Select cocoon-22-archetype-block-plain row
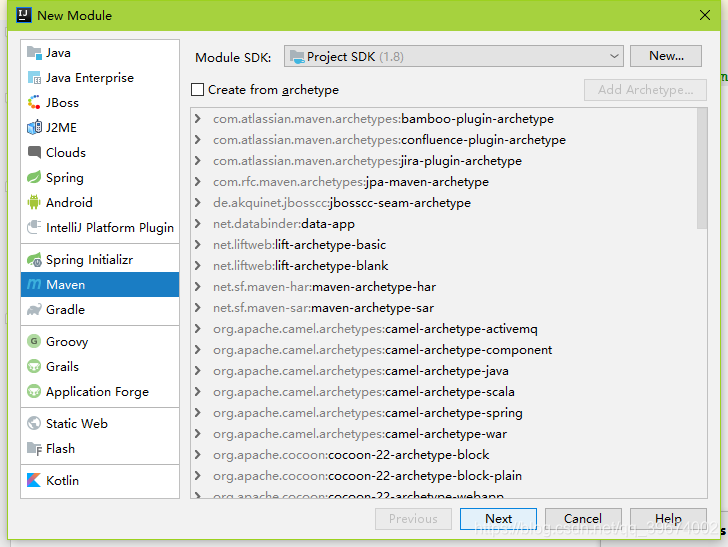The height and width of the screenshot is (547, 728). pos(443,475)
